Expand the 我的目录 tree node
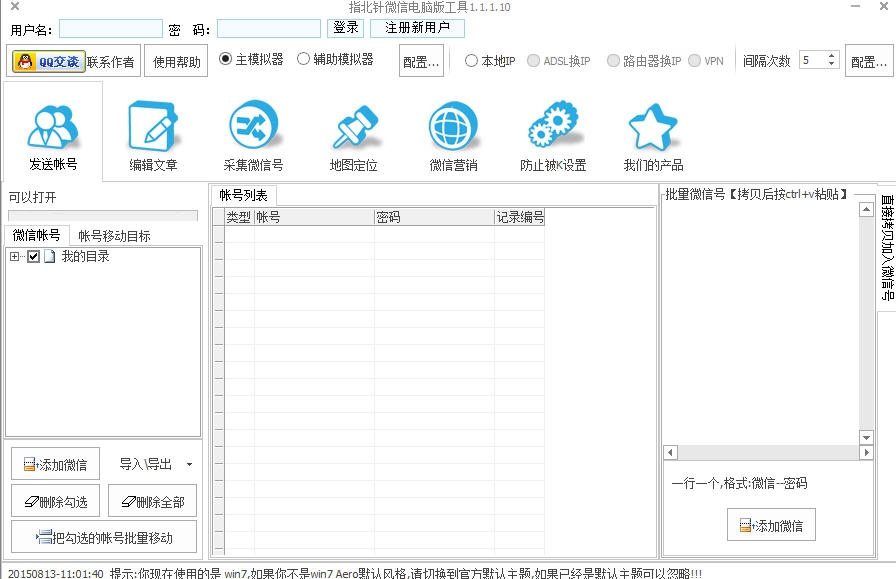896x579 pixels. 14,257
